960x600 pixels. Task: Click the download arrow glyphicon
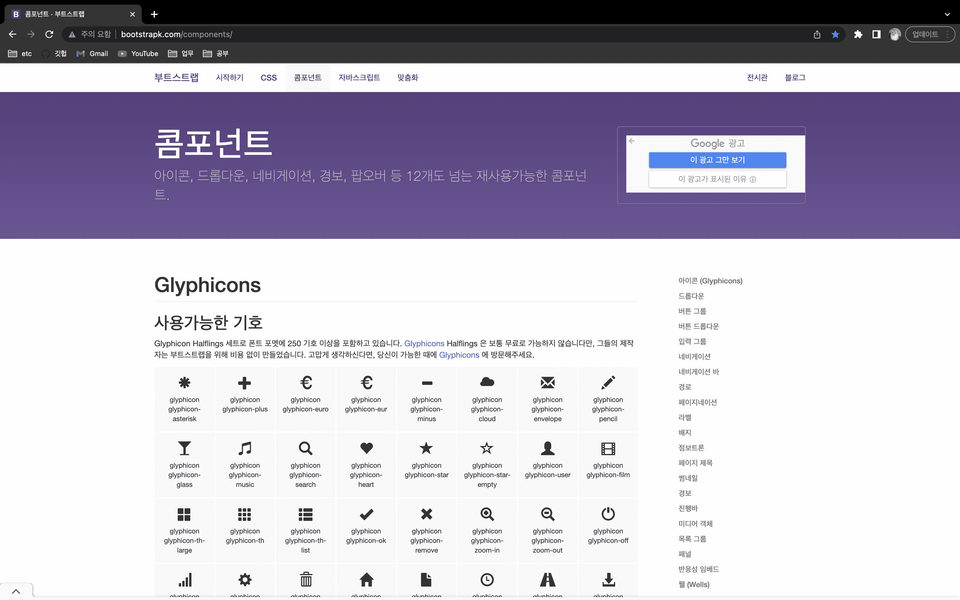tap(608, 580)
